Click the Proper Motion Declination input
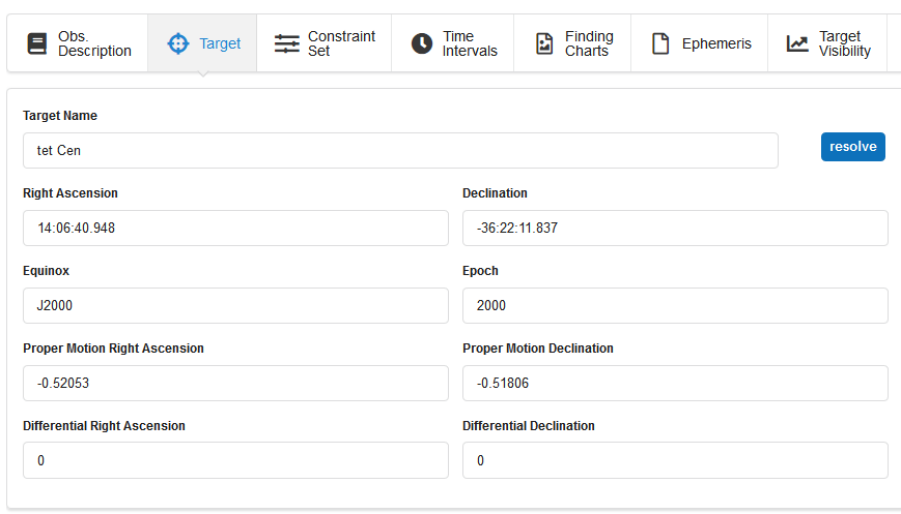Image resolution: width=901 pixels, height=514 pixels. (674, 383)
